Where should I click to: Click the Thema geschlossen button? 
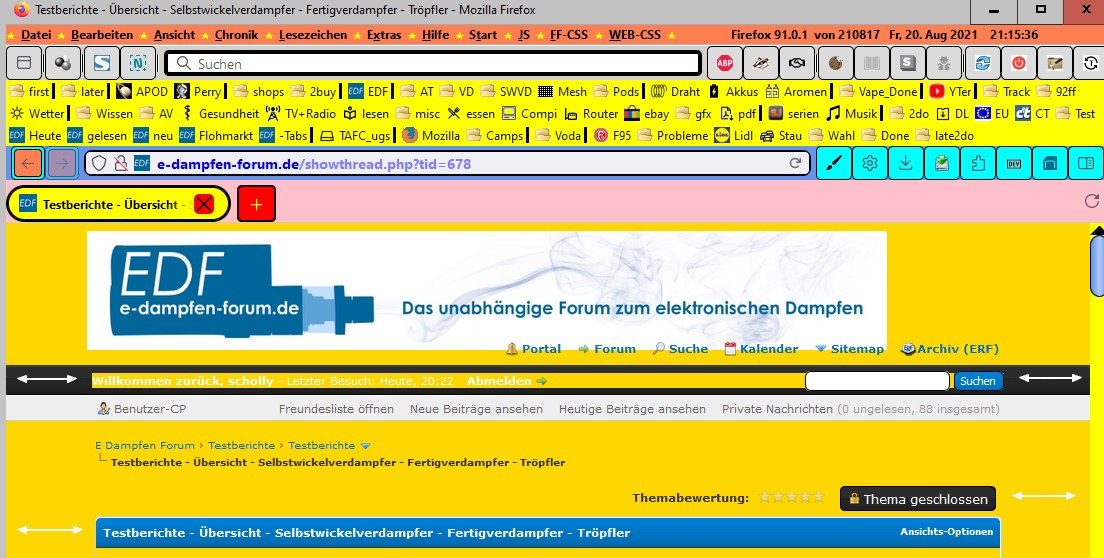pos(918,499)
